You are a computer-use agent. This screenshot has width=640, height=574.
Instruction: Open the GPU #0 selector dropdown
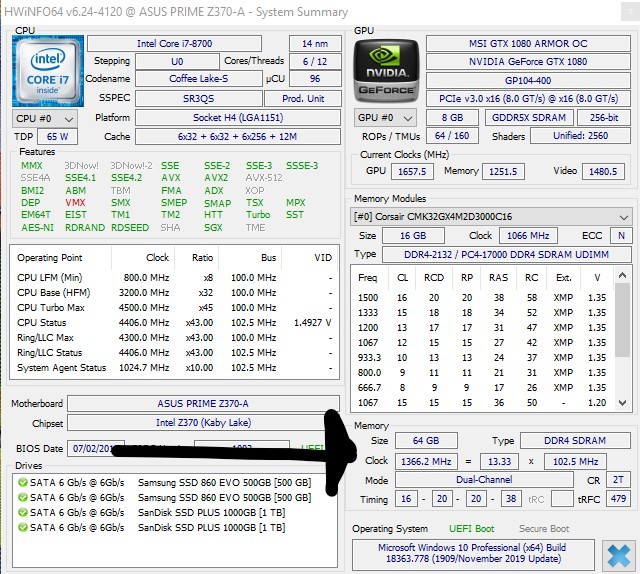(385, 118)
